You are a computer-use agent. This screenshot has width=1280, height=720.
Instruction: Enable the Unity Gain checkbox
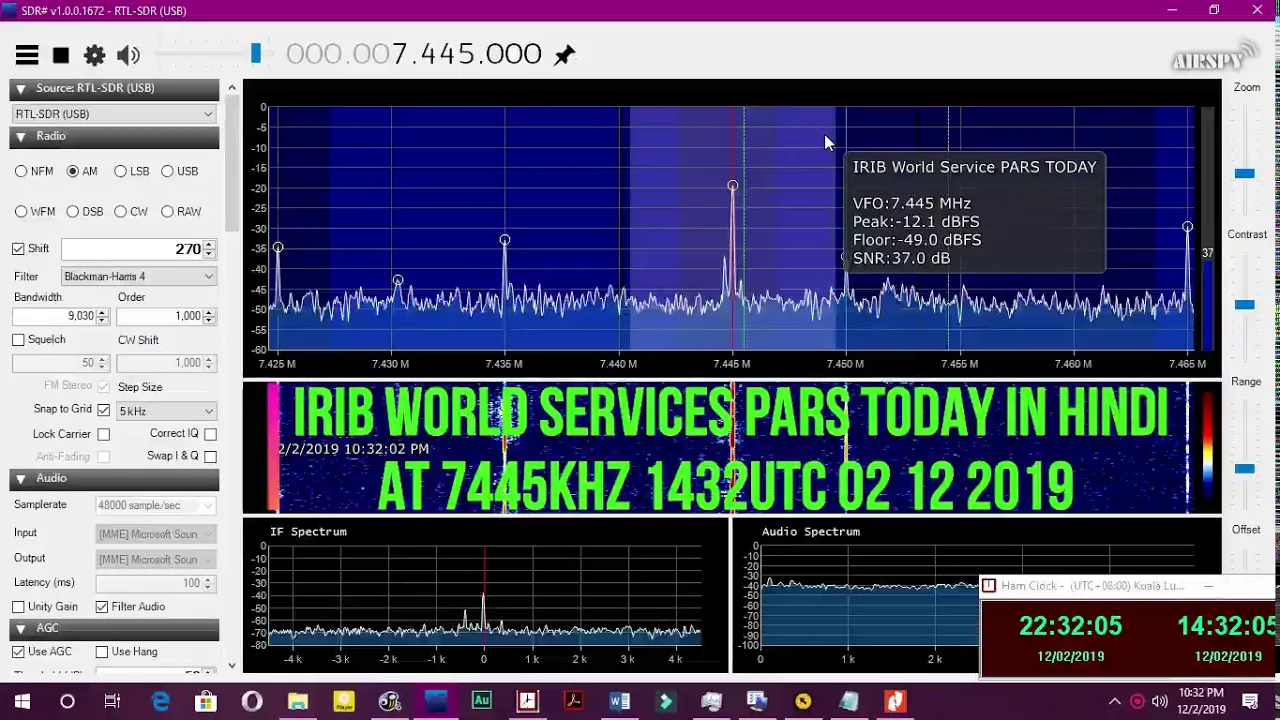18,607
